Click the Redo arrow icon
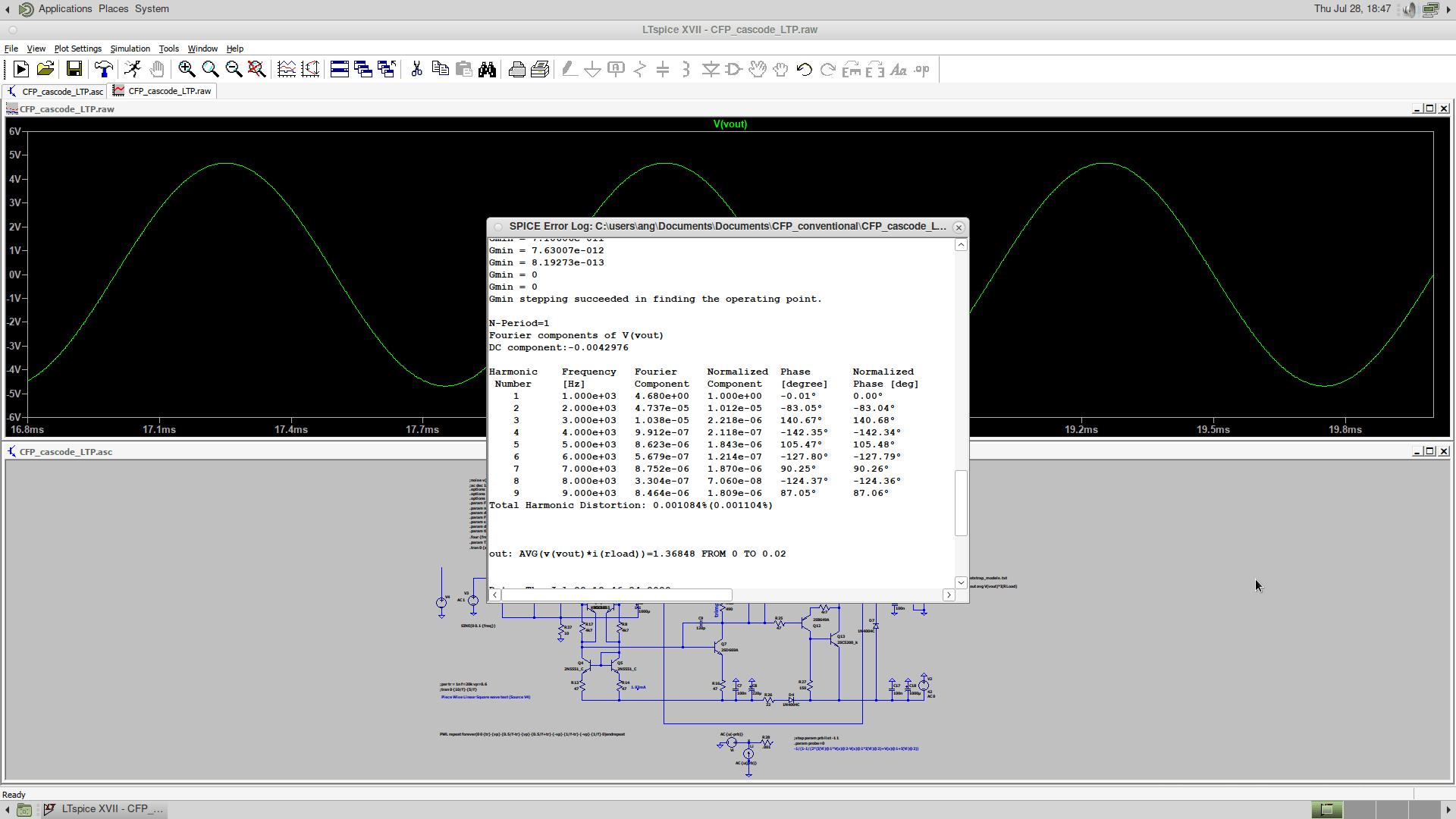Viewport: 1456px width, 819px height. click(828, 70)
